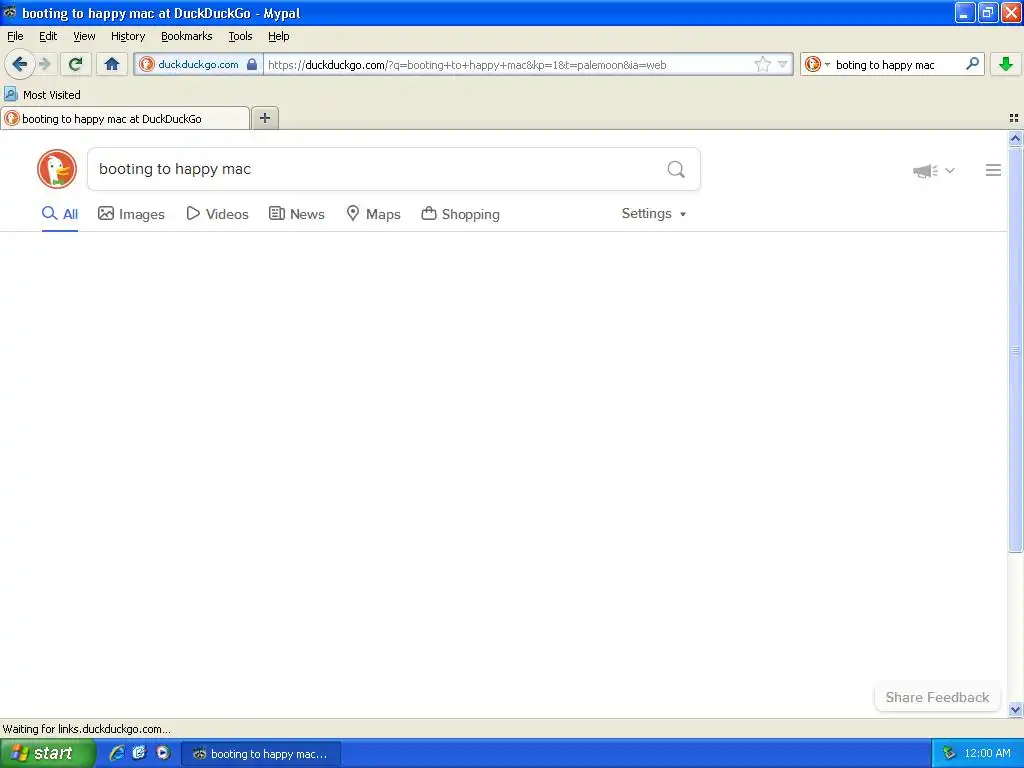Click the 12:00 AM clock
Image resolution: width=1024 pixels, height=768 pixels.
click(x=987, y=754)
